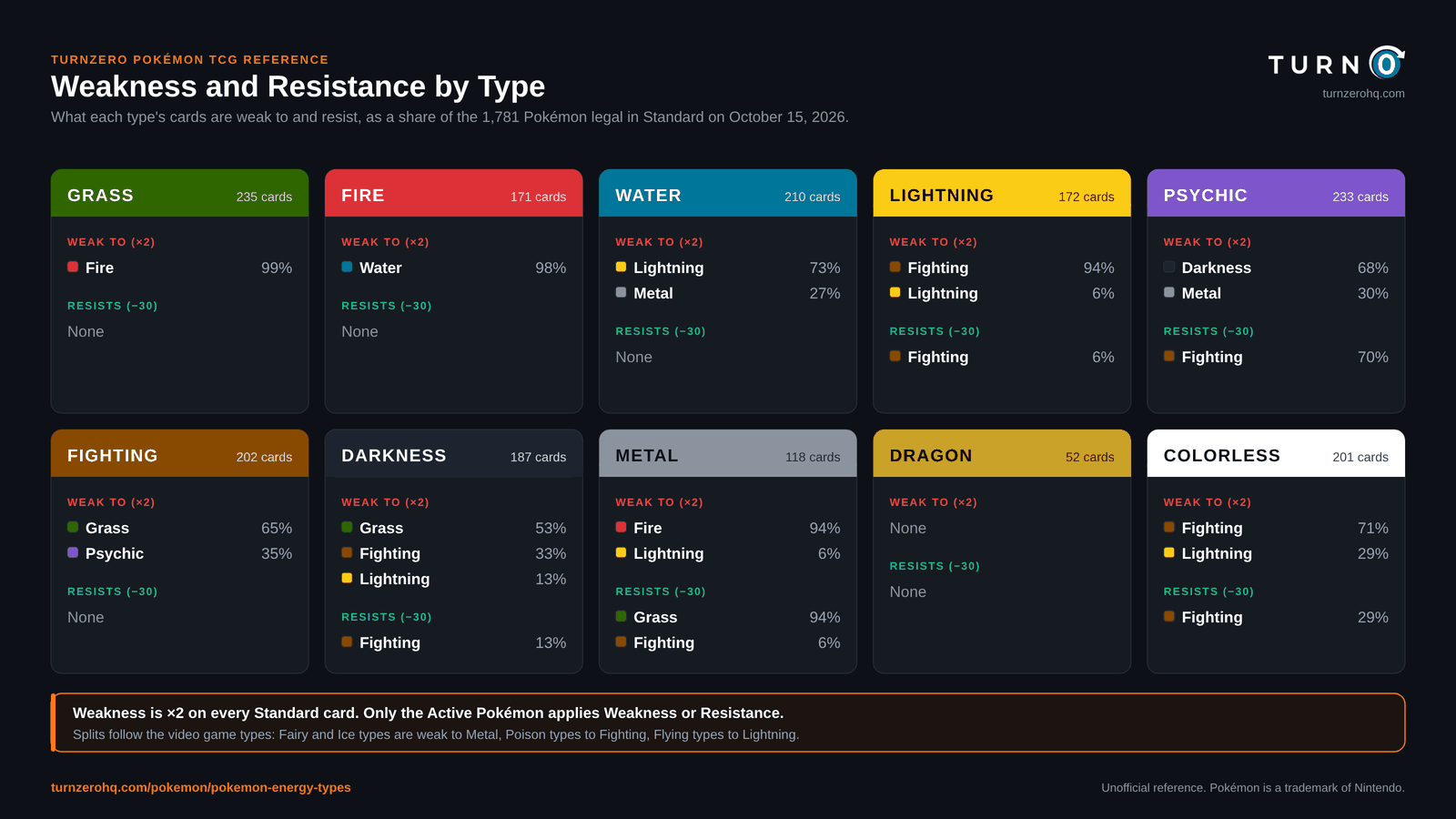Select the Grass card header
This screenshot has height=819, width=1456.
[x=180, y=193]
